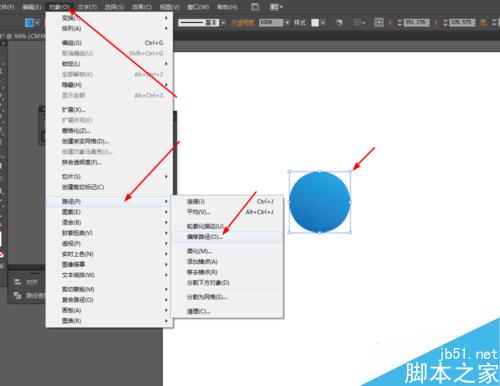
Task: Click the Bridge icon beside Help menu
Action: pos(255,7)
